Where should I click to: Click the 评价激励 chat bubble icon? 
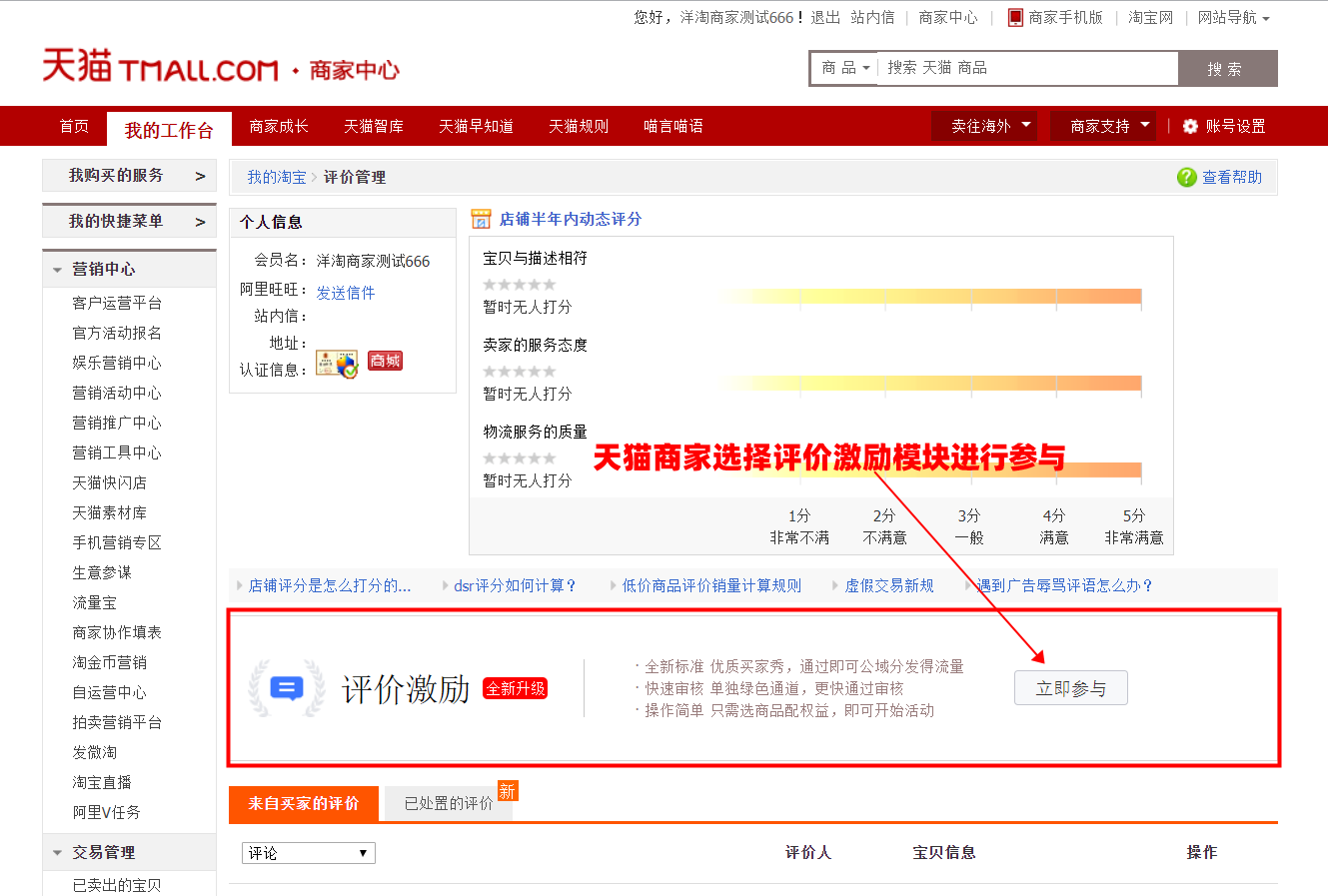287,688
